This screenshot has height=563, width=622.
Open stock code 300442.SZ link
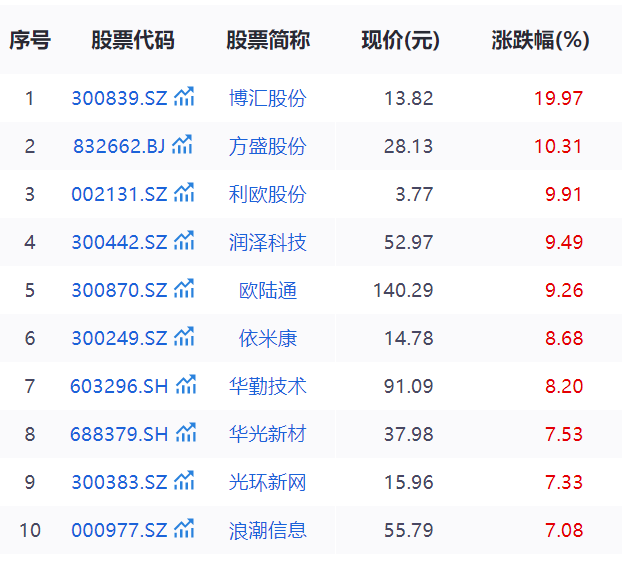[x=119, y=242]
